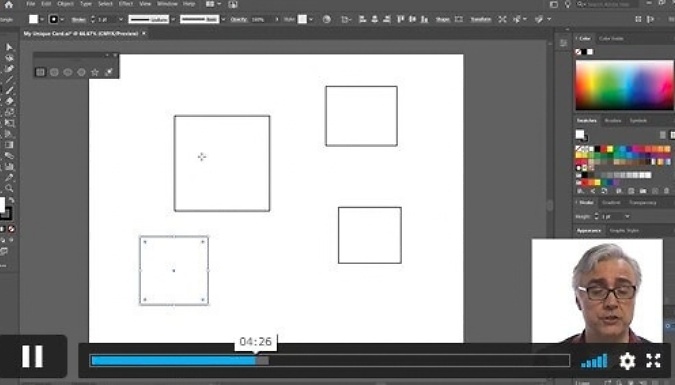Switch to the Gradient tab

coord(611,202)
